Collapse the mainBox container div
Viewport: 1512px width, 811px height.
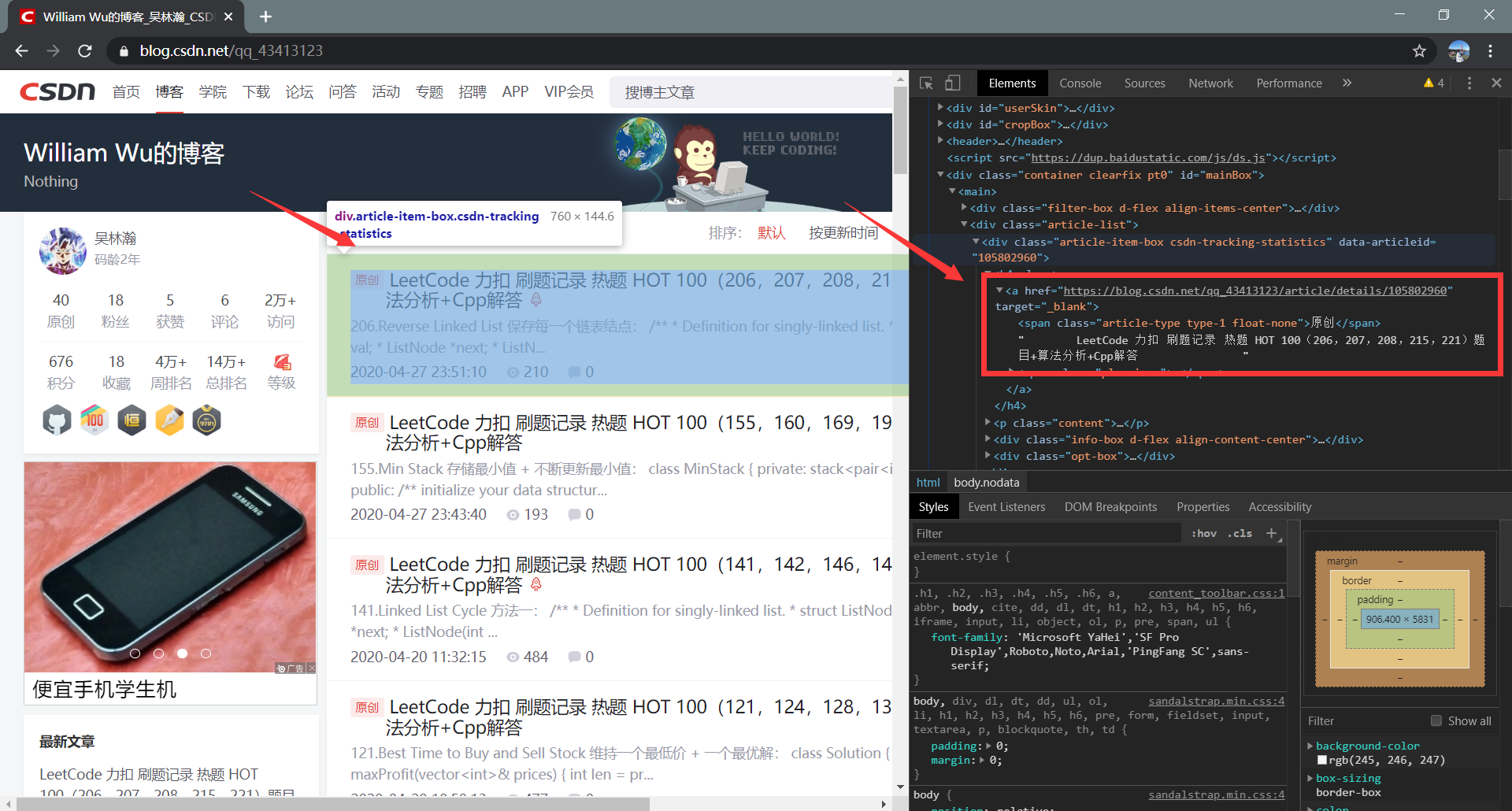click(940, 175)
